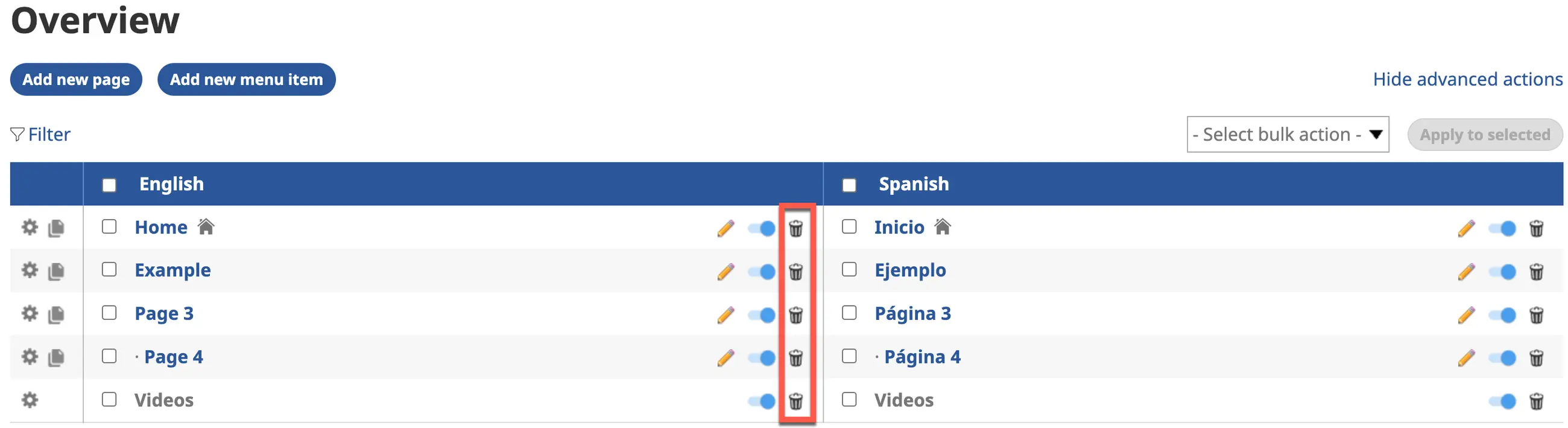This screenshot has width=1568, height=428.
Task: Open the Select bulk action dropdown
Action: click(1287, 134)
